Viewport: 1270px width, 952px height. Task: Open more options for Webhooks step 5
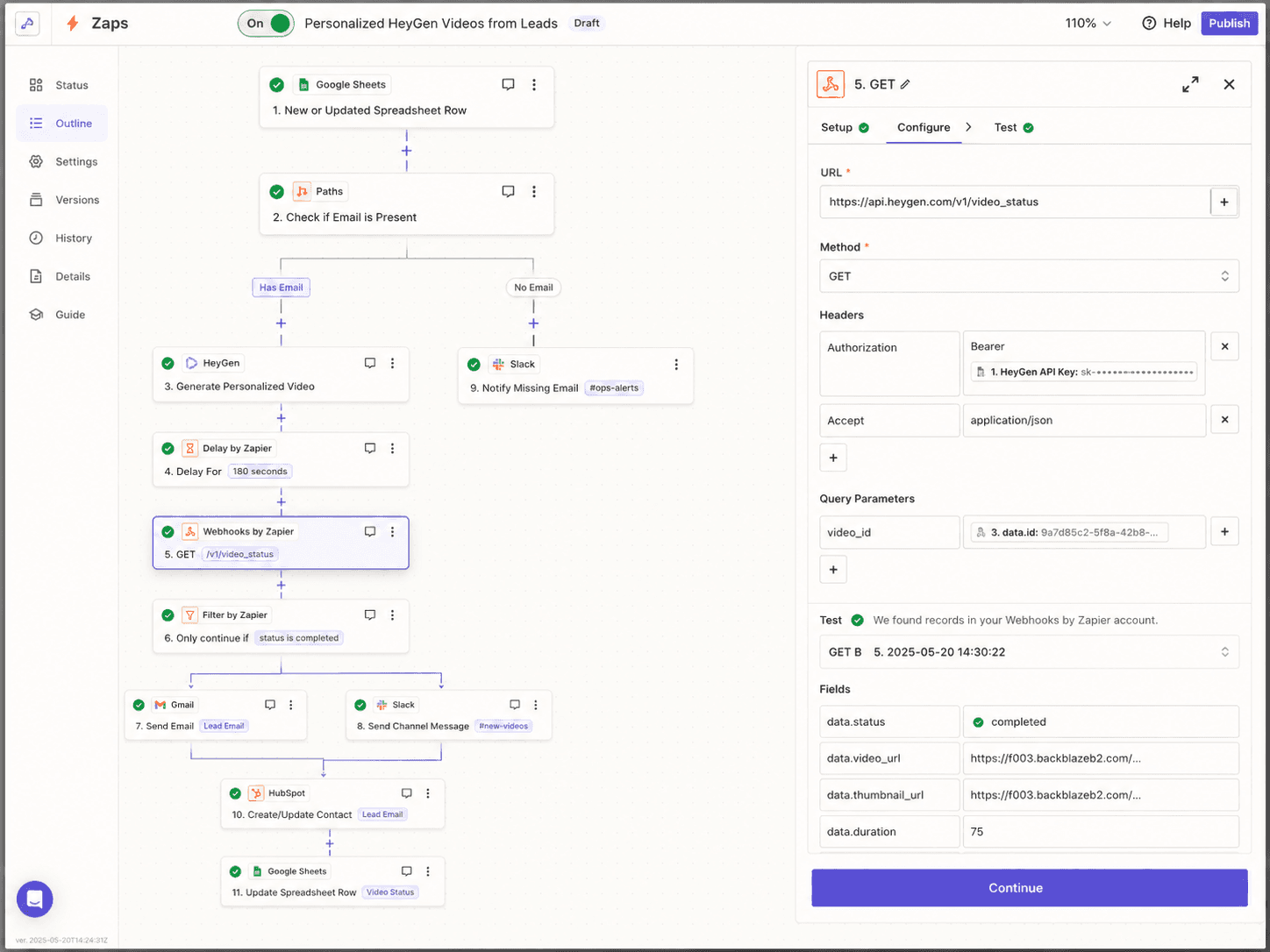point(393,531)
